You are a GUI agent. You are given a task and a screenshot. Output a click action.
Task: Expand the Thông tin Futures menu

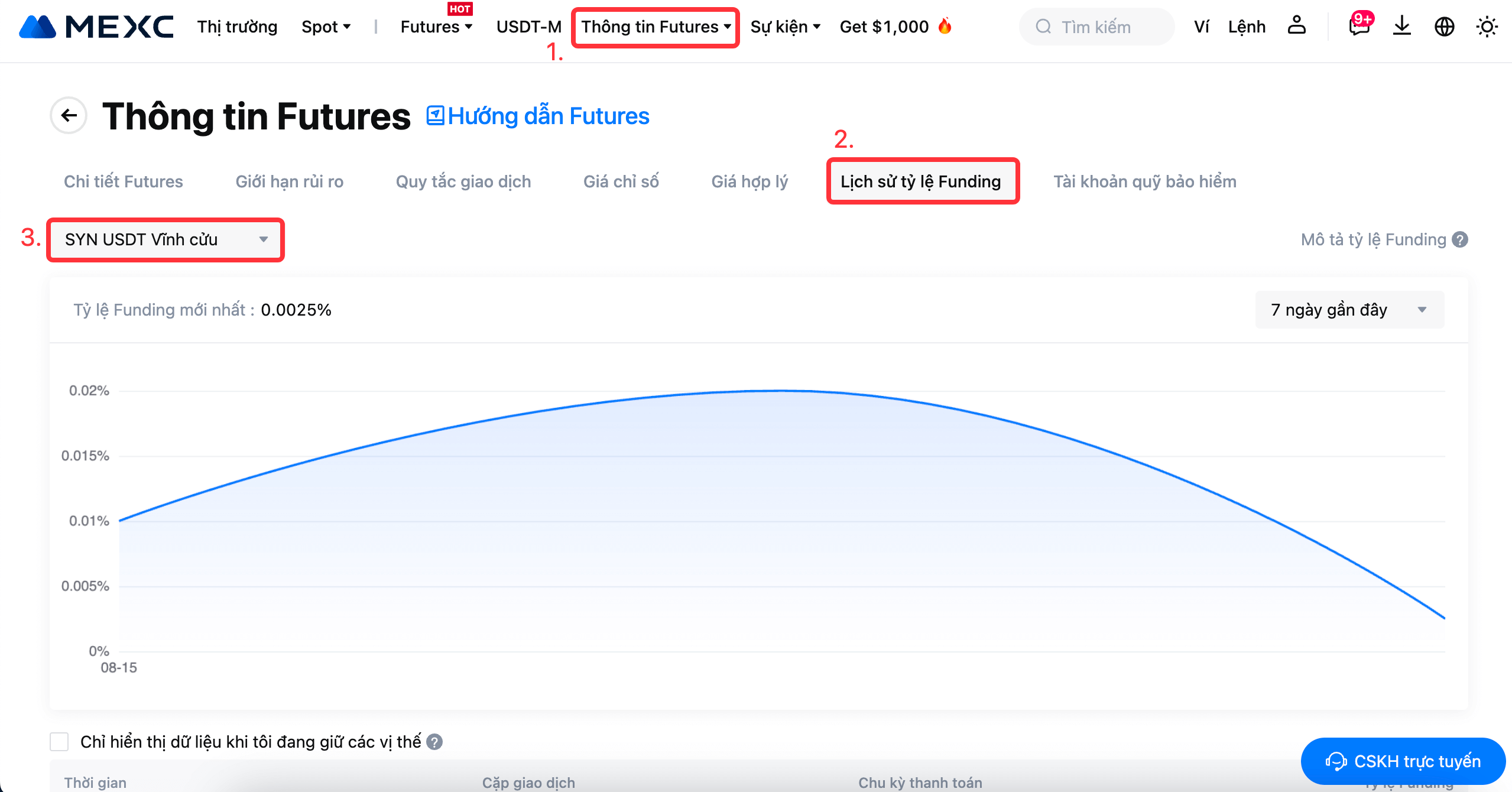click(655, 27)
